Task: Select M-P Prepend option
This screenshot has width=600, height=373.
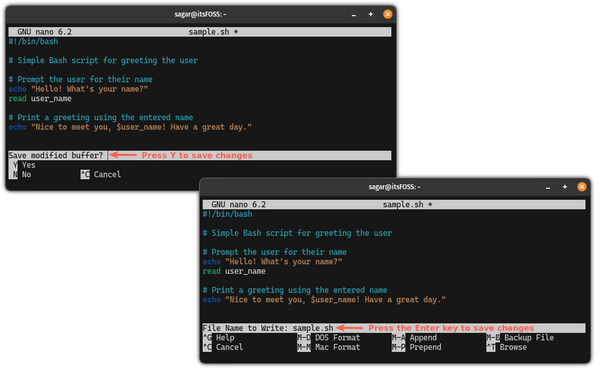Action: (x=417, y=348)
